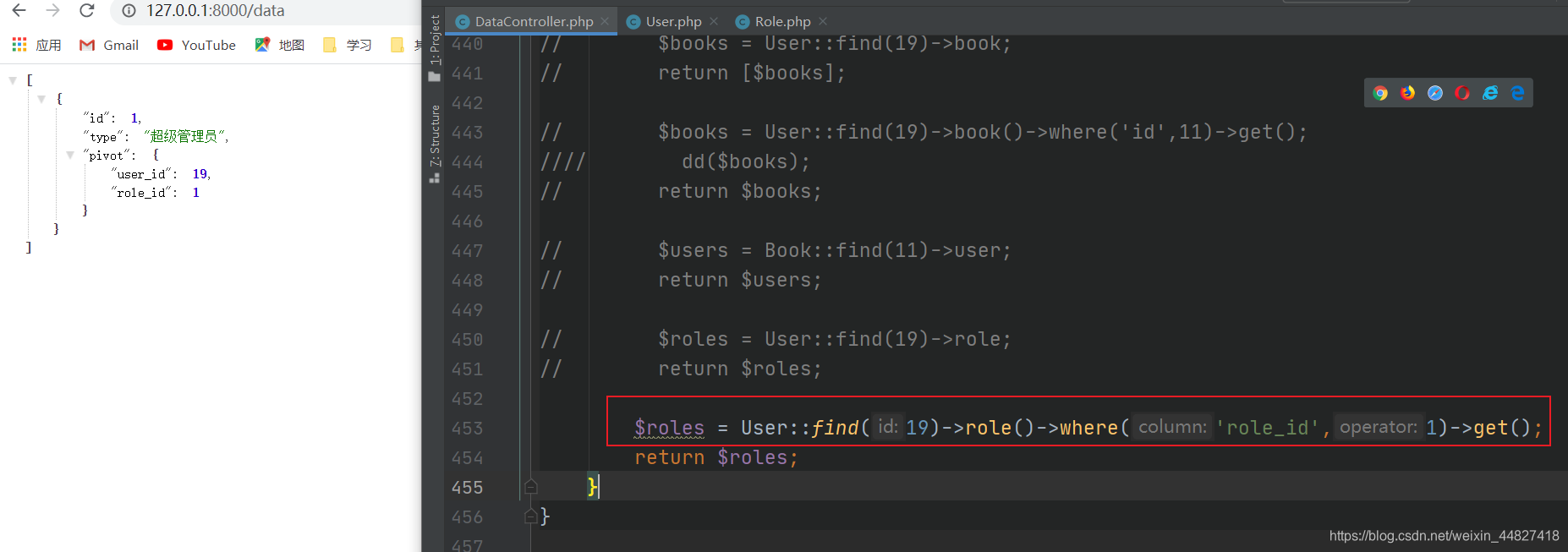Open the 1: Project tool window
Screen dimensions: 1568x552
tap(435, 40)
